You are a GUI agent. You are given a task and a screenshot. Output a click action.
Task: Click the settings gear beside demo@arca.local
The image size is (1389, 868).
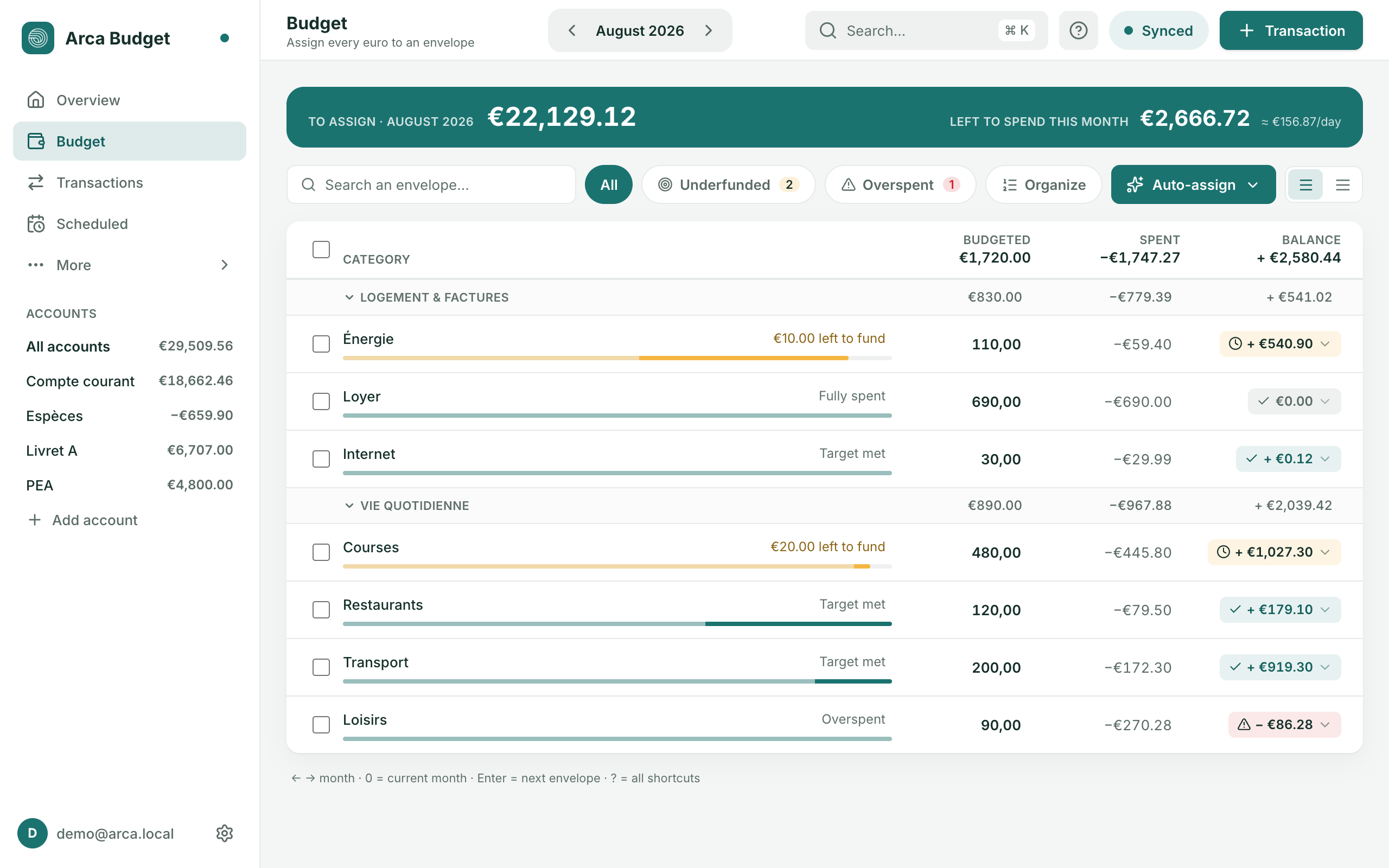point(225,833)
